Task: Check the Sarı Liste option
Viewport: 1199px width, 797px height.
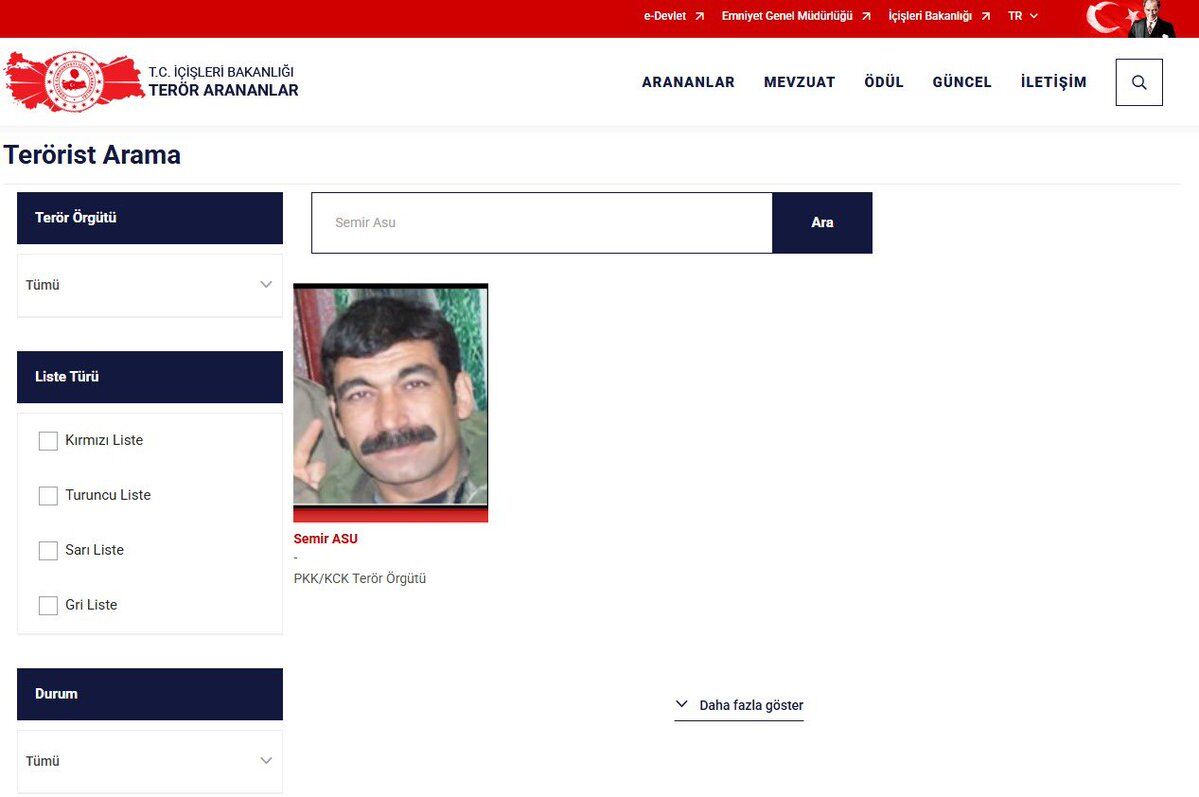Action: click(48, 551)
